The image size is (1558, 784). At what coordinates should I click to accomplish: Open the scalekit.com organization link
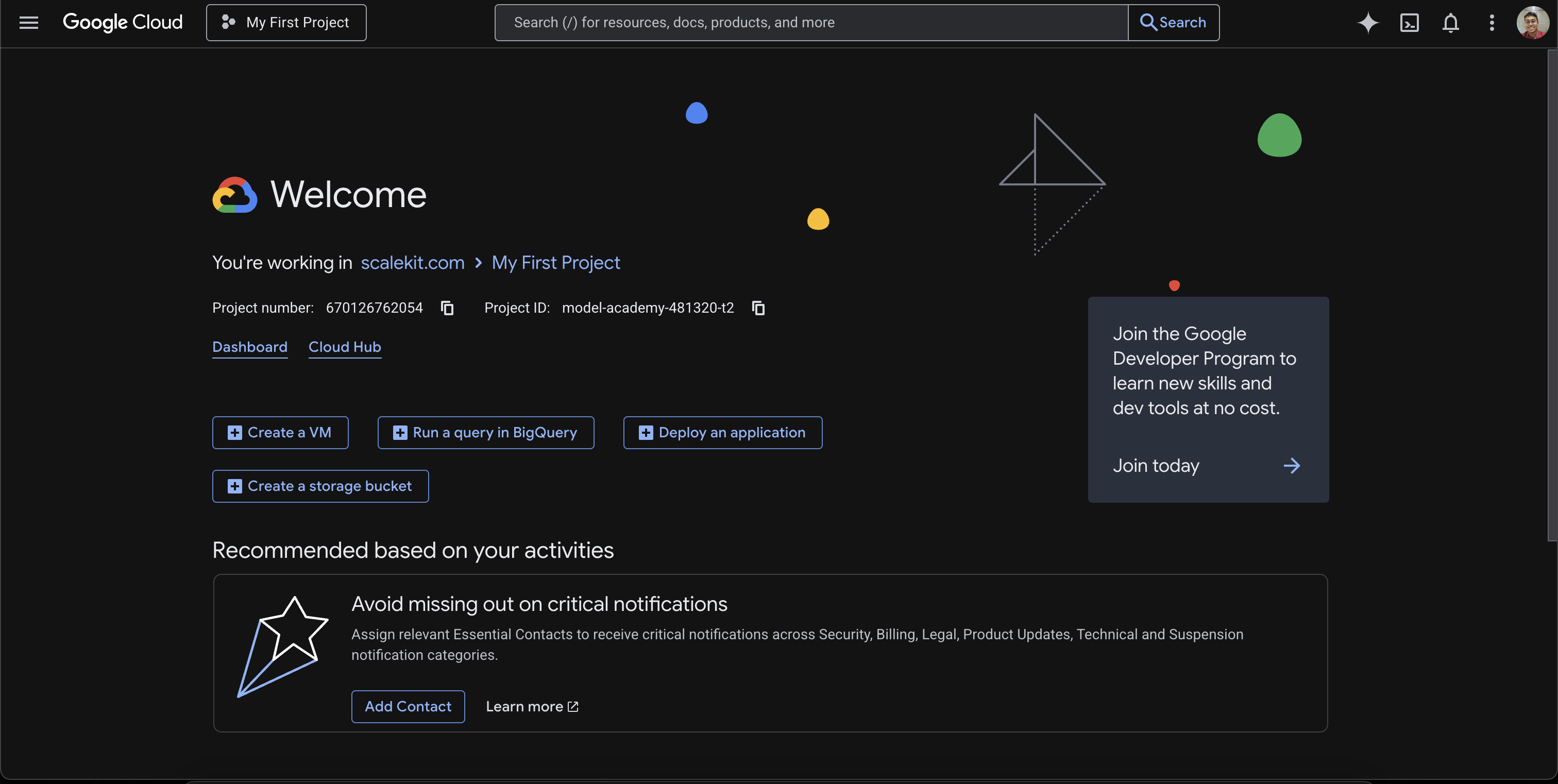pyautogui.click(x=412, y=262)
